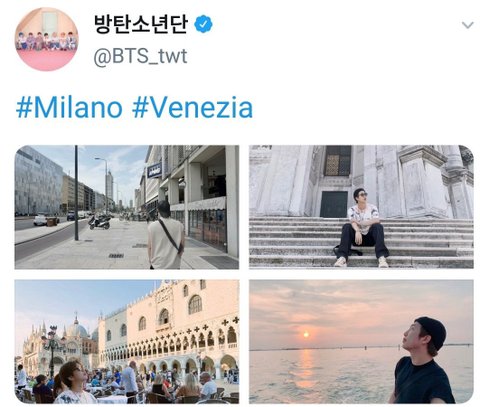Click the 방탄소년단 display name

141,24
